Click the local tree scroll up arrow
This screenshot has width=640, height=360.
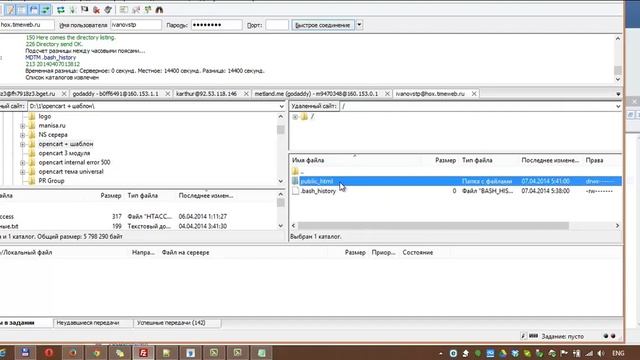point(281,117)
